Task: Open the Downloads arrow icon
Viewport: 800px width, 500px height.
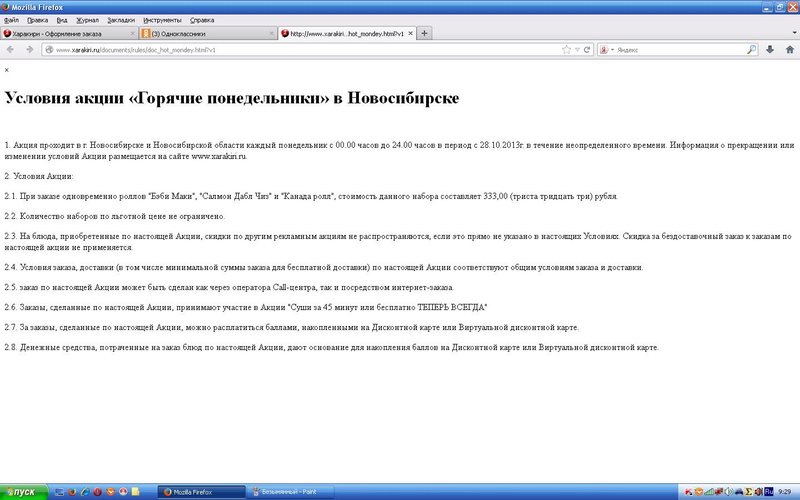Action: pos(770,49)
